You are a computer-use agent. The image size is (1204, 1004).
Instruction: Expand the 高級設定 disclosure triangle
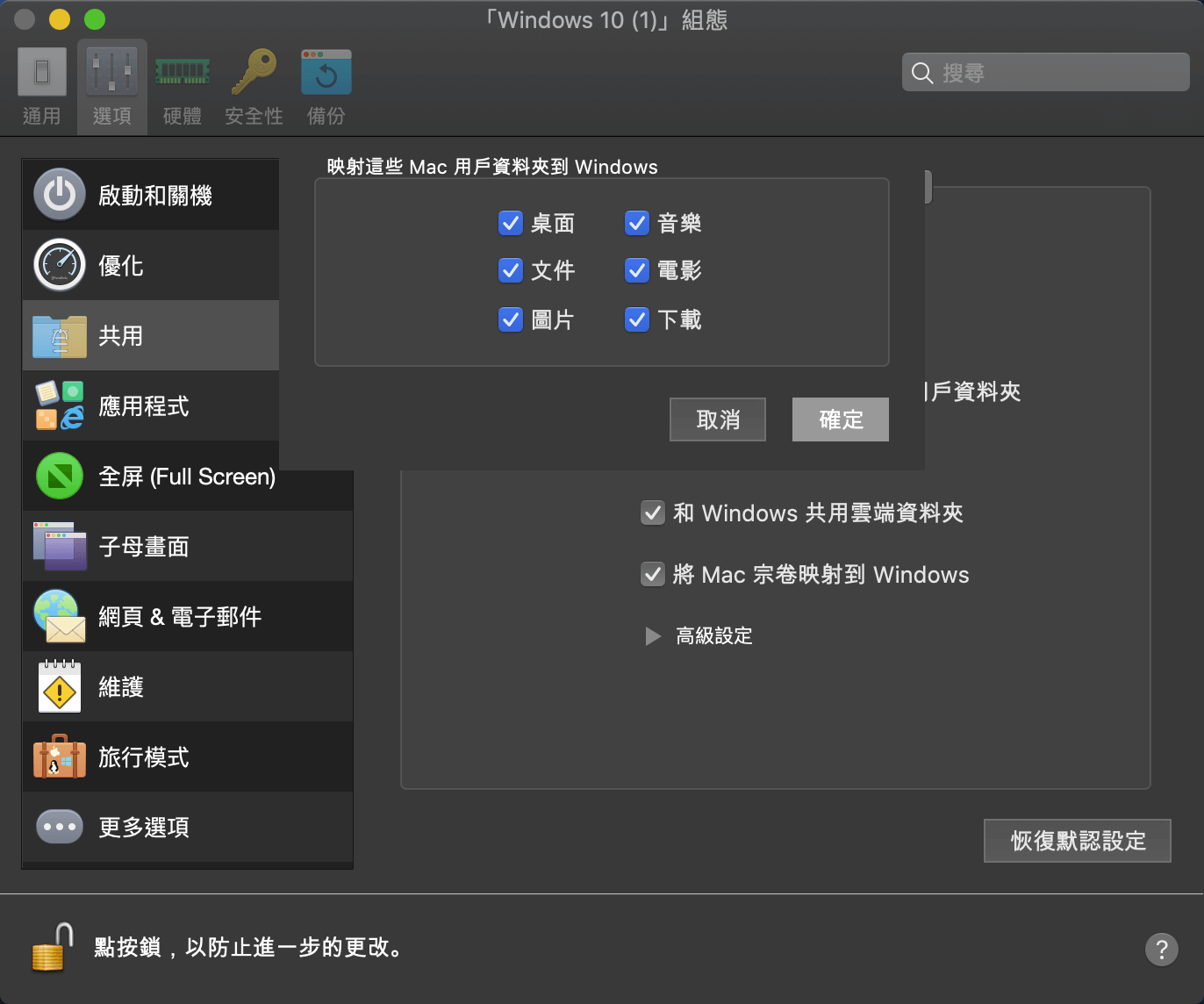pyautogui.click(x=653, y=636)
